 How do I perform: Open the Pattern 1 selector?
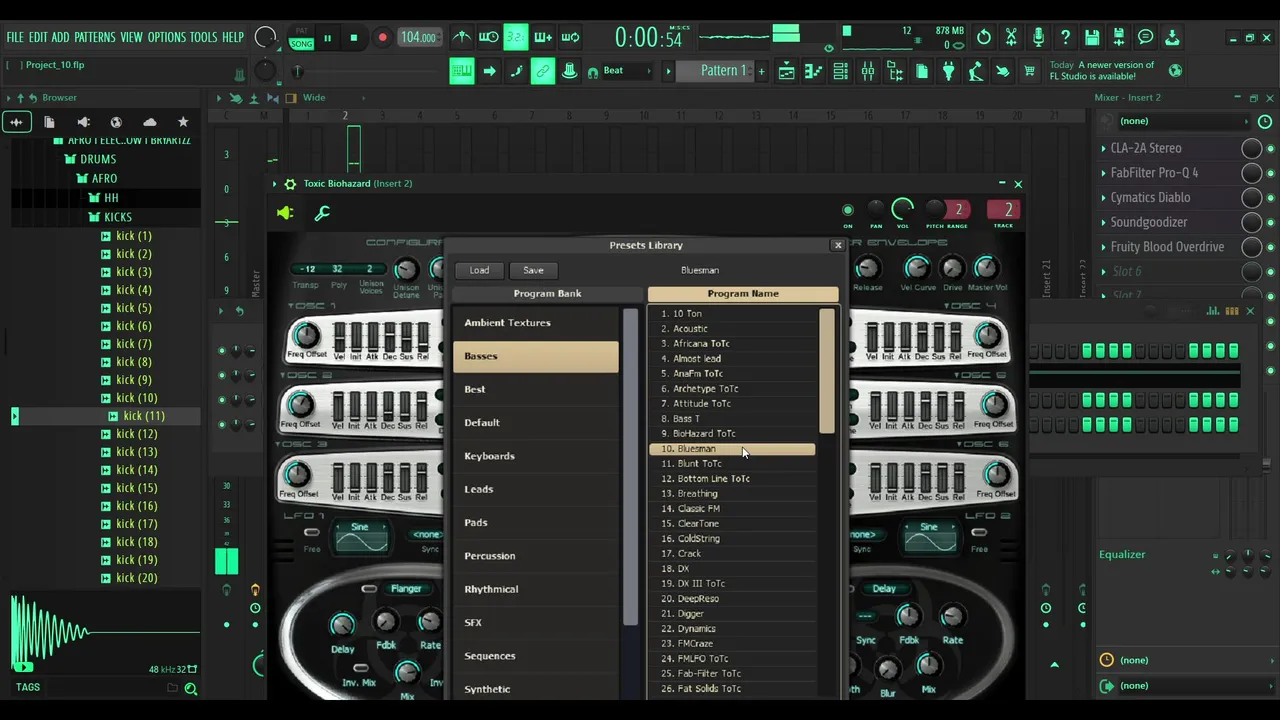(x=714, y=71)
